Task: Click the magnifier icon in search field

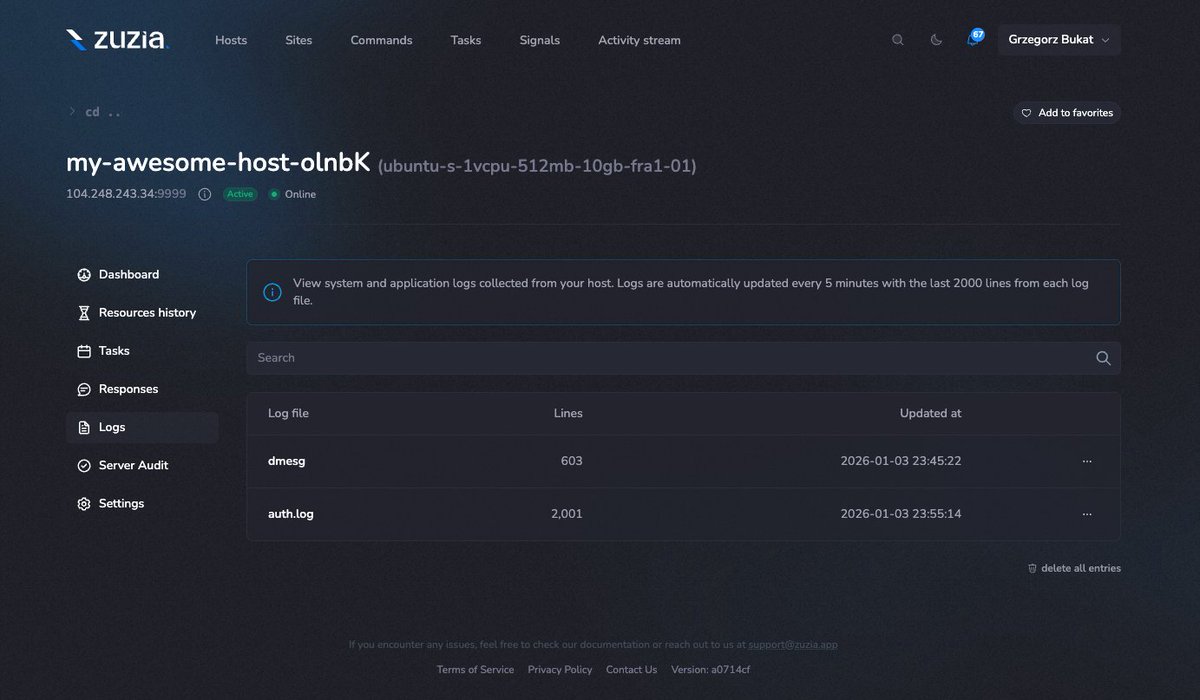Action: coord(1103,358)
